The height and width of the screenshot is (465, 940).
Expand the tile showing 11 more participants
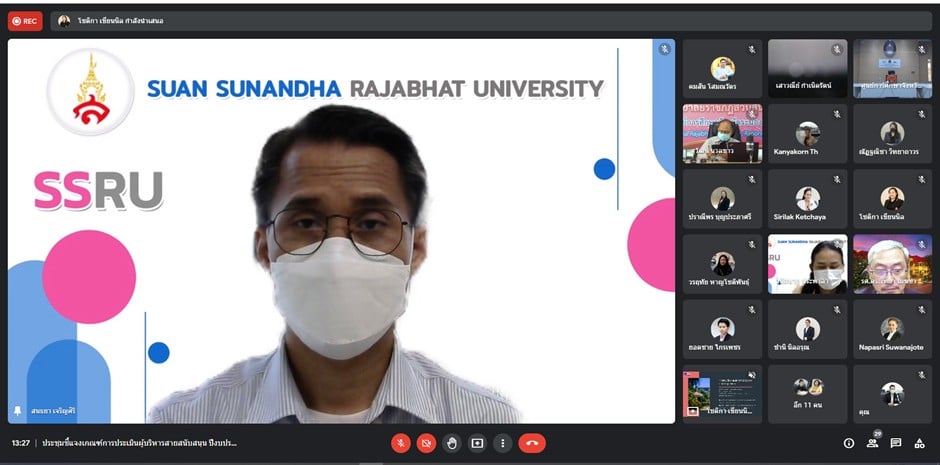[x=807, y=394]
